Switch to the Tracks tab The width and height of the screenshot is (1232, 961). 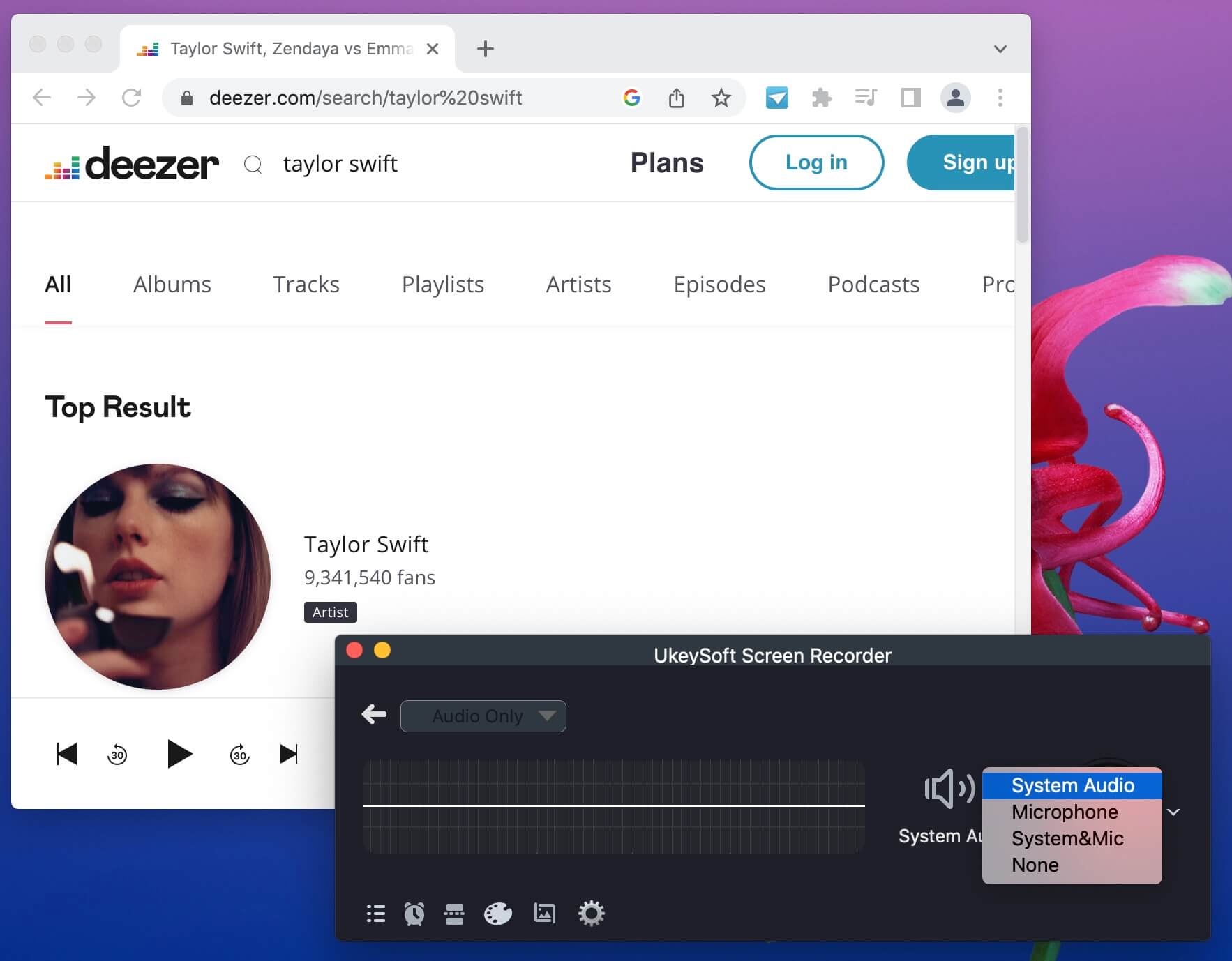point(306,285)
